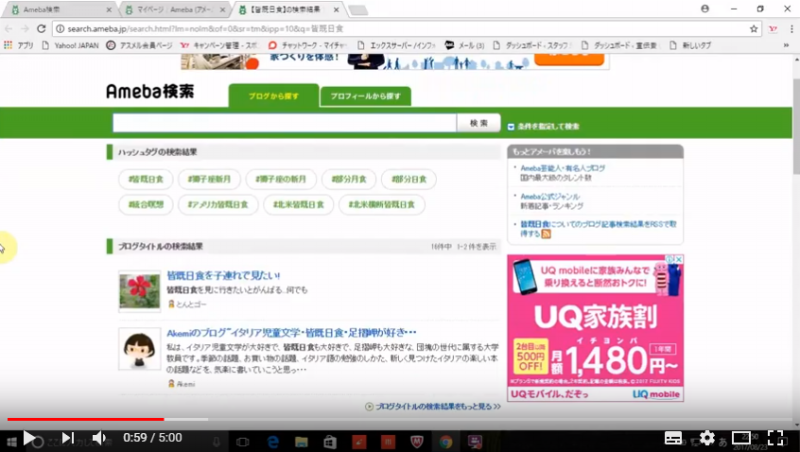Open the キャンペーン管理 bookmark

click(x=219, y=45)
